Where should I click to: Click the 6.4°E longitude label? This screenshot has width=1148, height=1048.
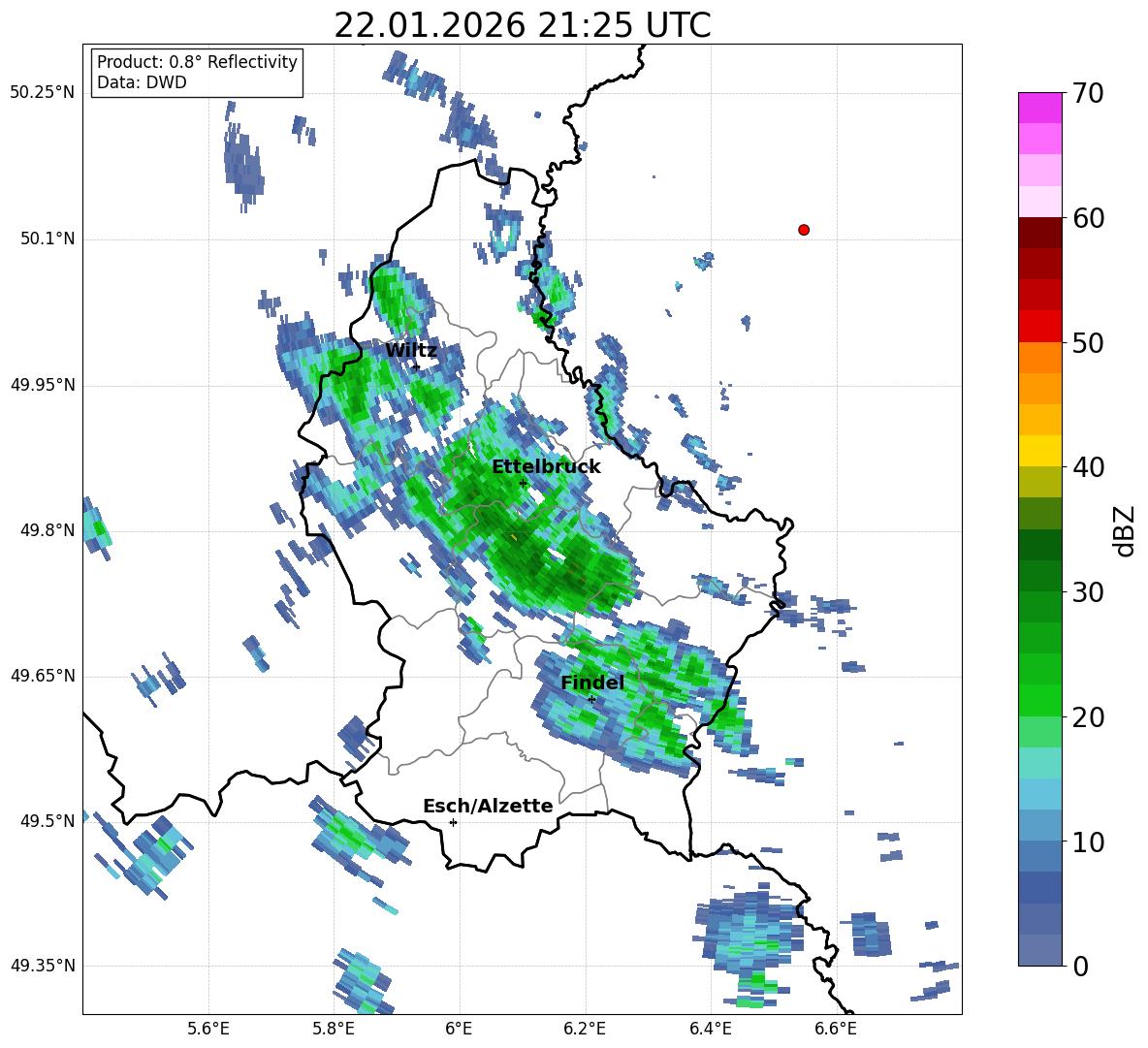click(710, 1029)
